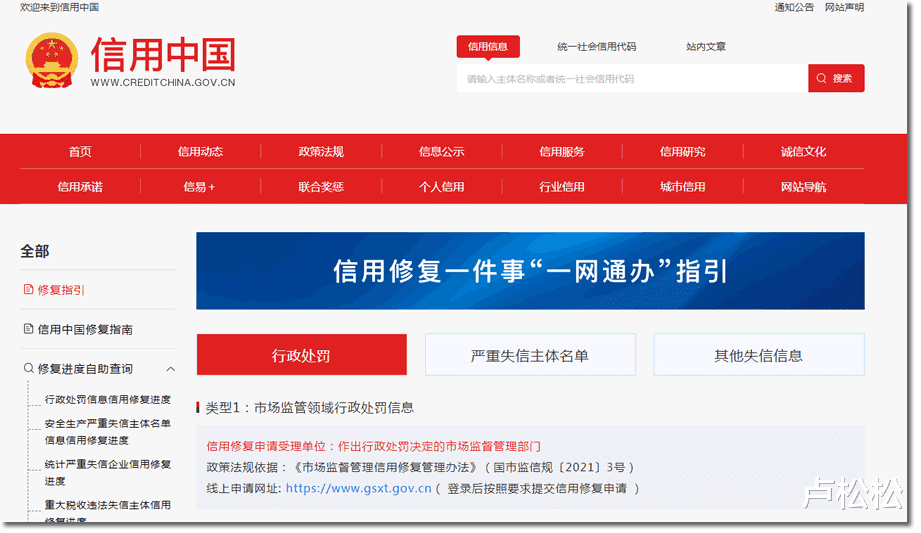The height and width of the screenshot is (533, 921).
Task: Open 通知公告 link at top
Action: click(x=794, y=8)
